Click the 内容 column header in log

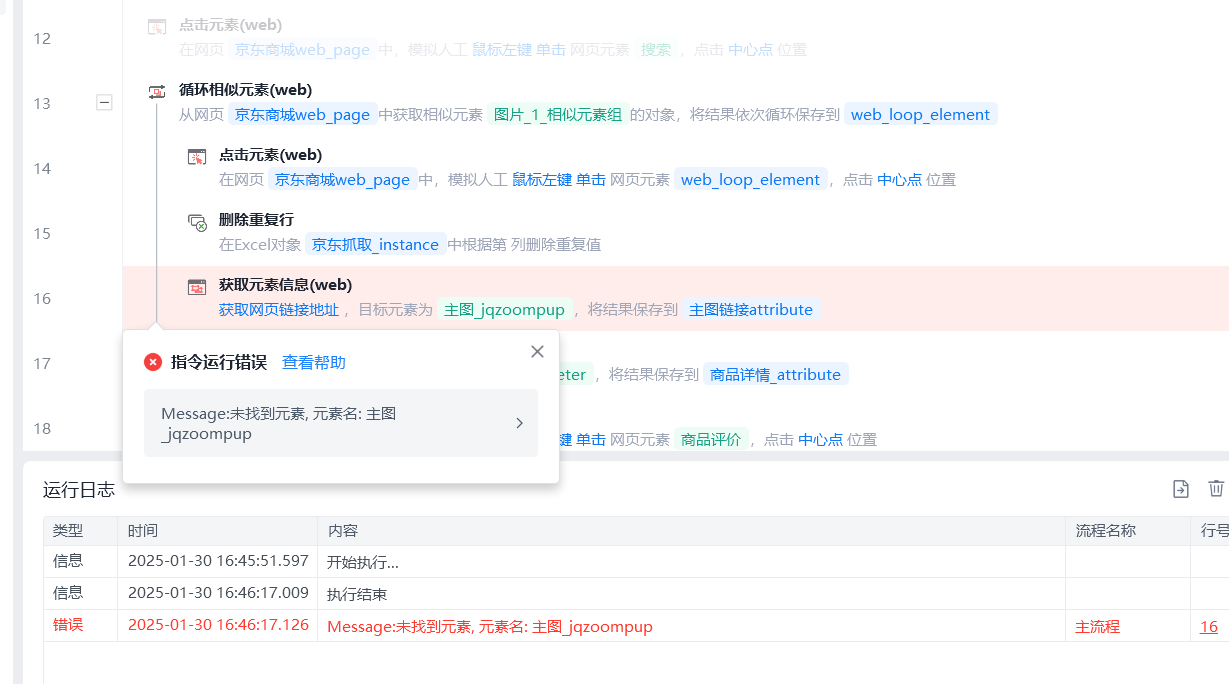tap(342, 531)
